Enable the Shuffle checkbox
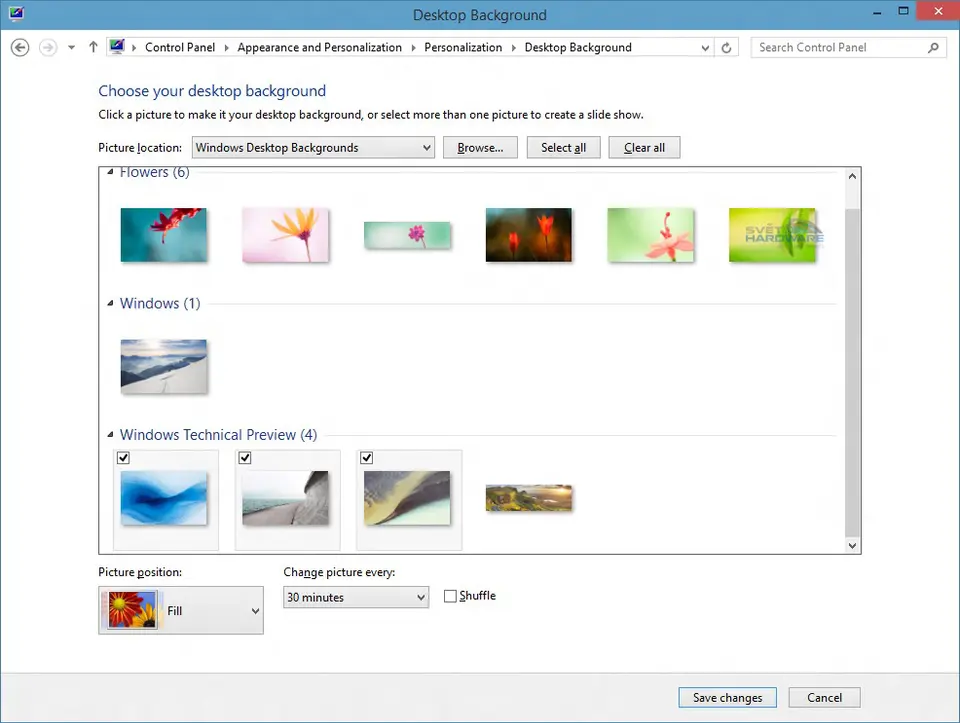The width and height of the screenshot is (960, 723). [x=450, y=596]
